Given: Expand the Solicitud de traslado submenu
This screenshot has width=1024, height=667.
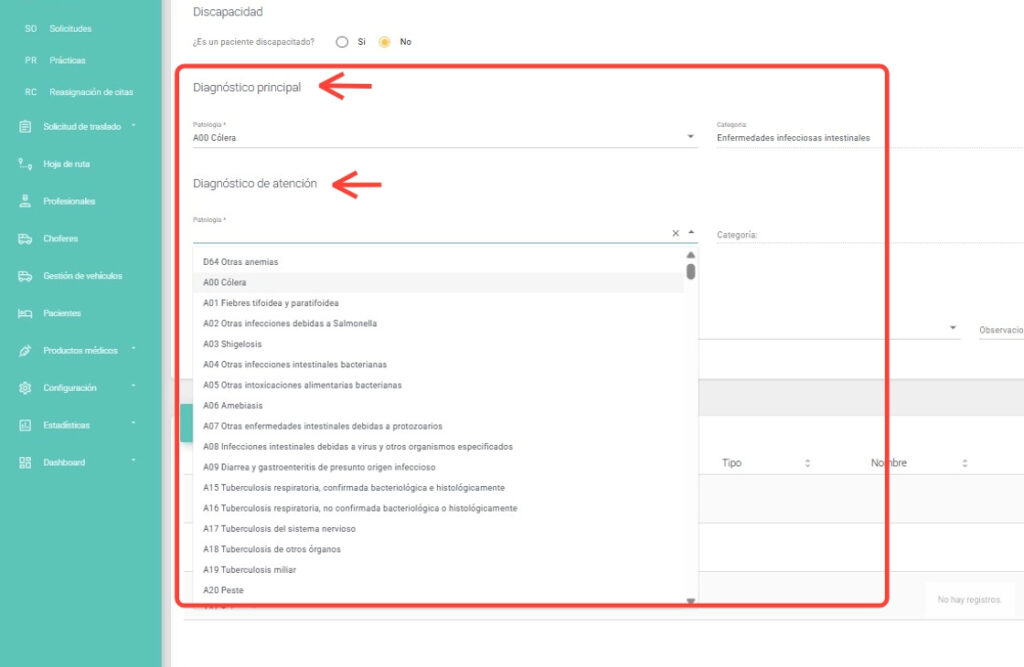Looking at the screenshot, I should click(x=133, y=126).
